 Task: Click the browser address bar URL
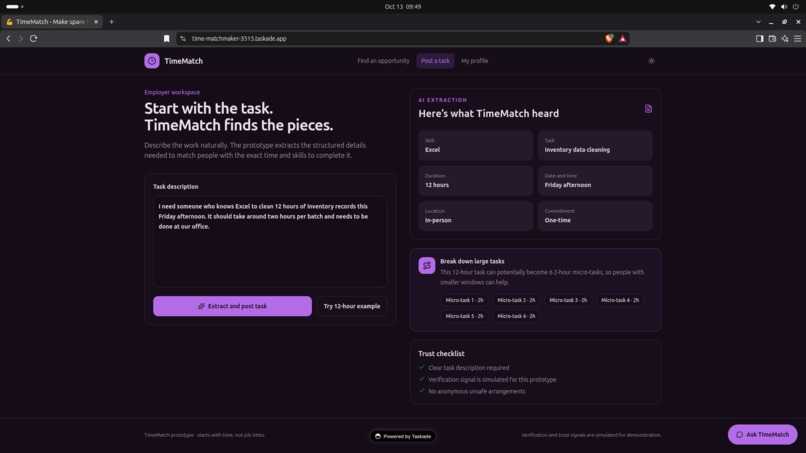(239, 39)
